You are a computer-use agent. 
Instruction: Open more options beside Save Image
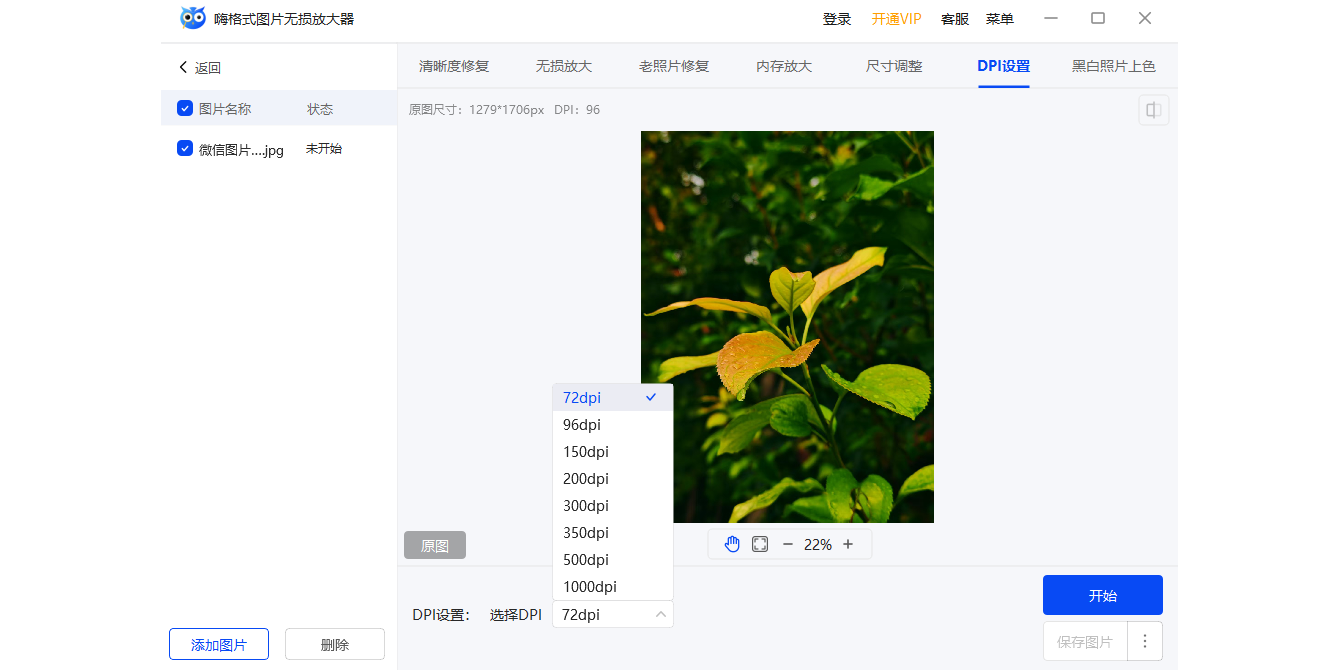pyautogui.click(x=1145, y=641)
